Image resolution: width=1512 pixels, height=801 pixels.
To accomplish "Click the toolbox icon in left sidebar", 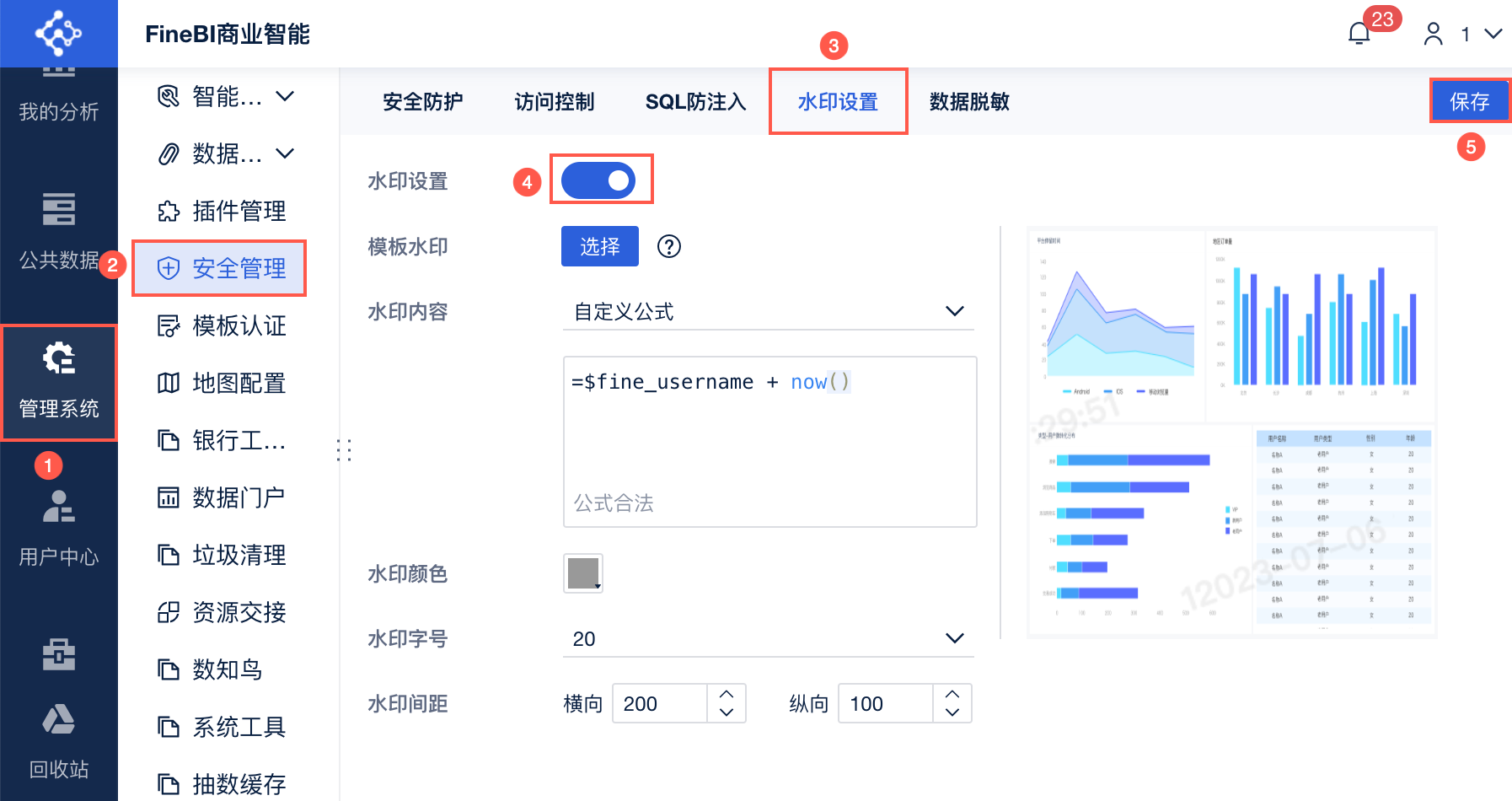I will click(59, 653).
